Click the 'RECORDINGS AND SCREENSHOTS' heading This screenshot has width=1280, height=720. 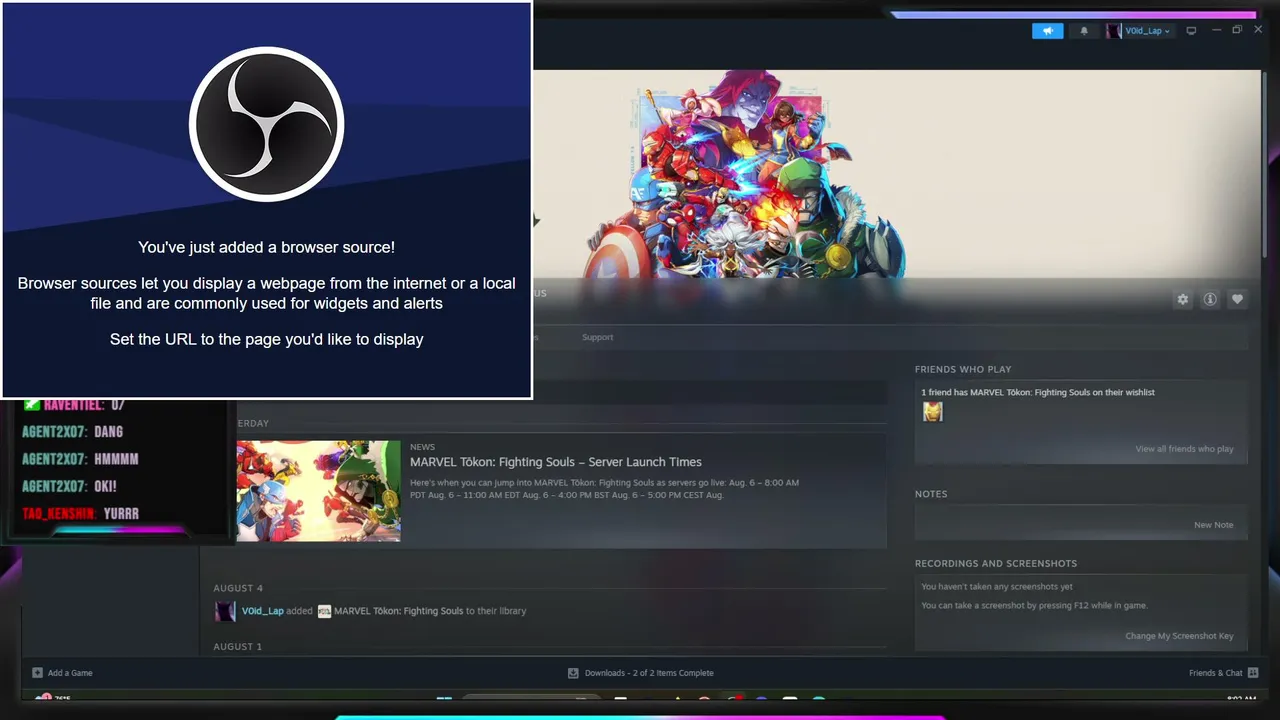(996, 564)
